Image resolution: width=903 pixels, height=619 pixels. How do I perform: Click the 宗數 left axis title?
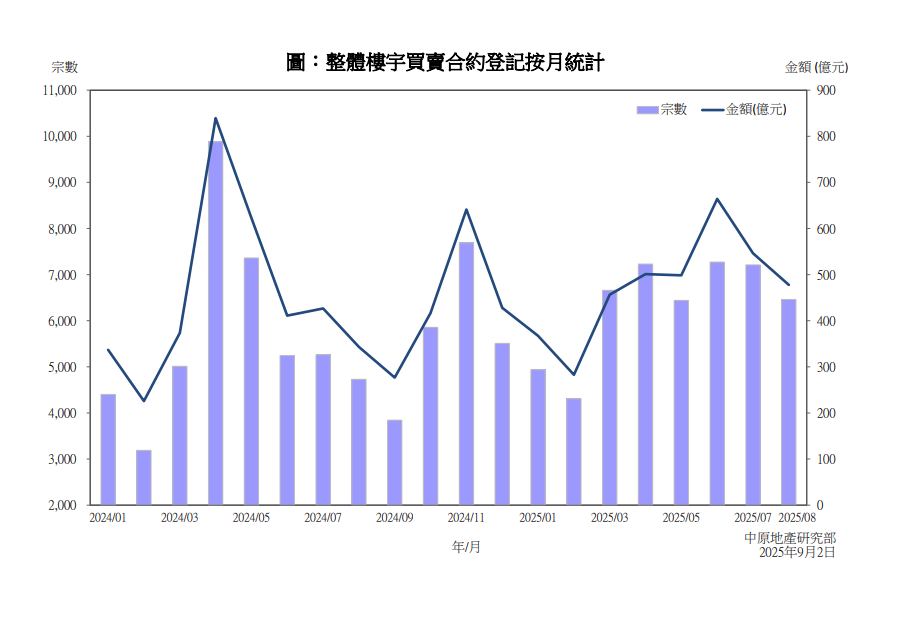65,67
